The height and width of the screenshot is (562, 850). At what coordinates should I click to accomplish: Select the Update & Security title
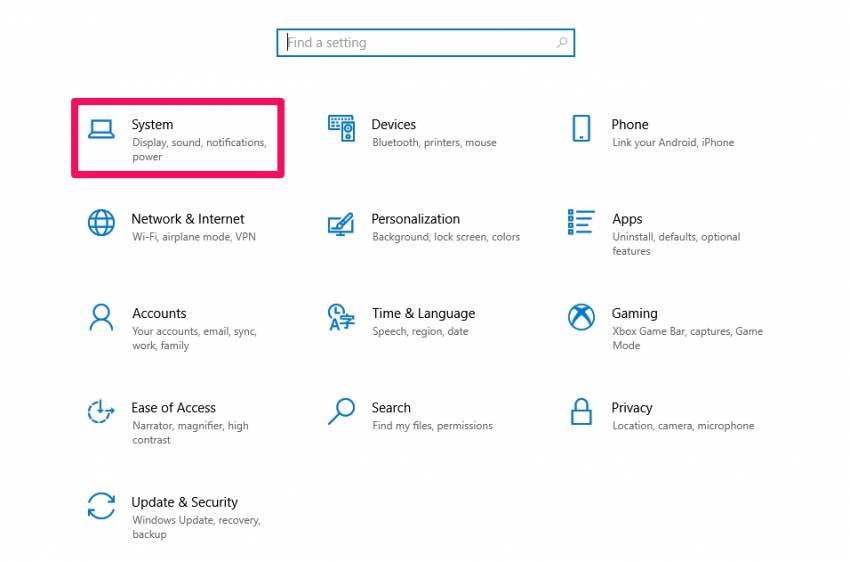coord(185,502)
